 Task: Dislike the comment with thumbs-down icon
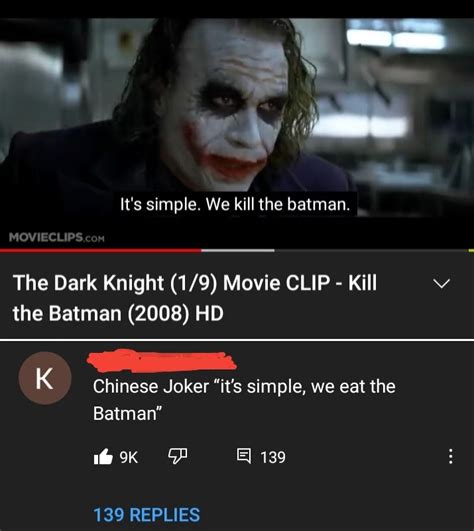[x=178, y=456]
